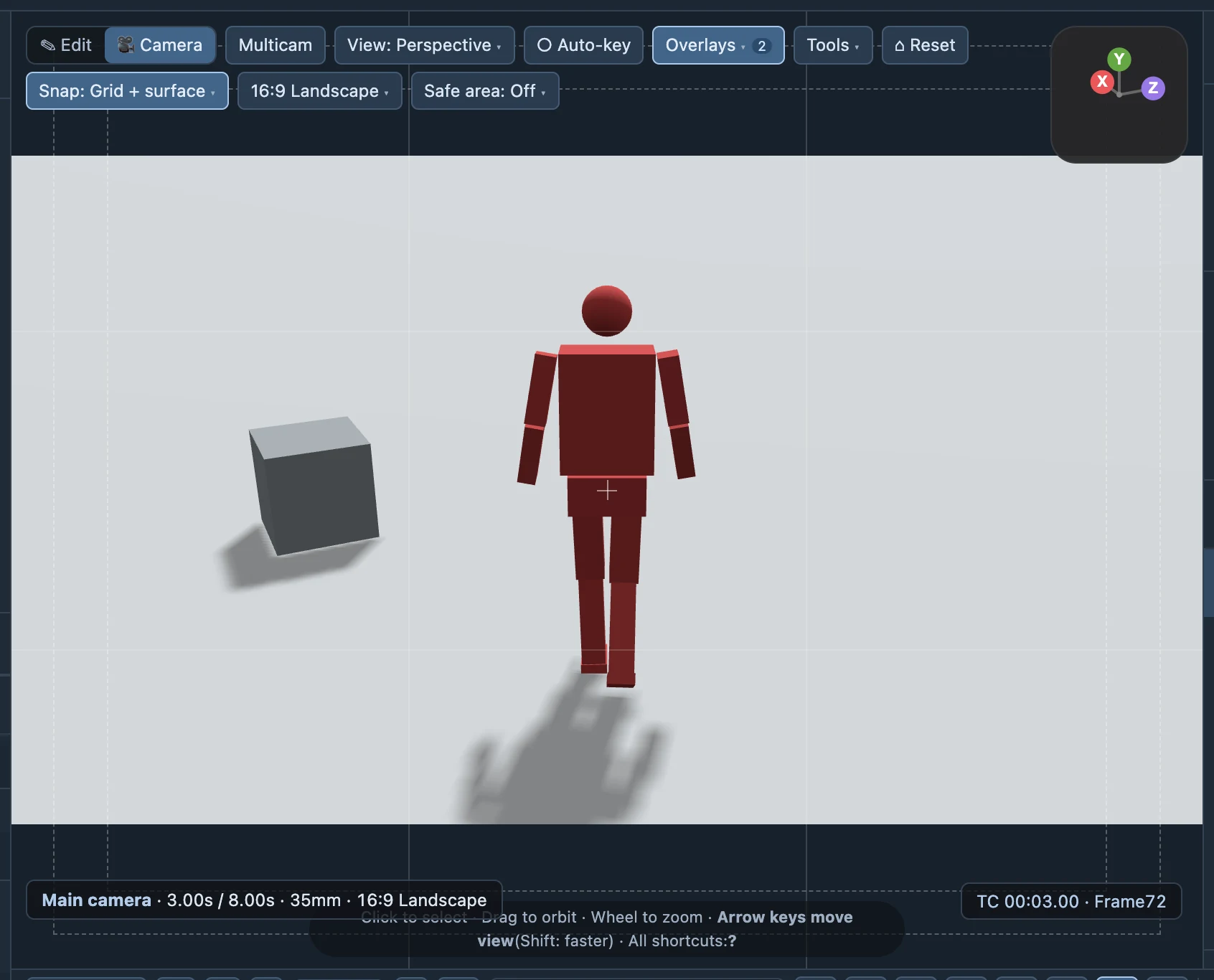This screenshot has width=1214, height=980.
Task: Select the red figure's spherical head
Action: point(607,311)
